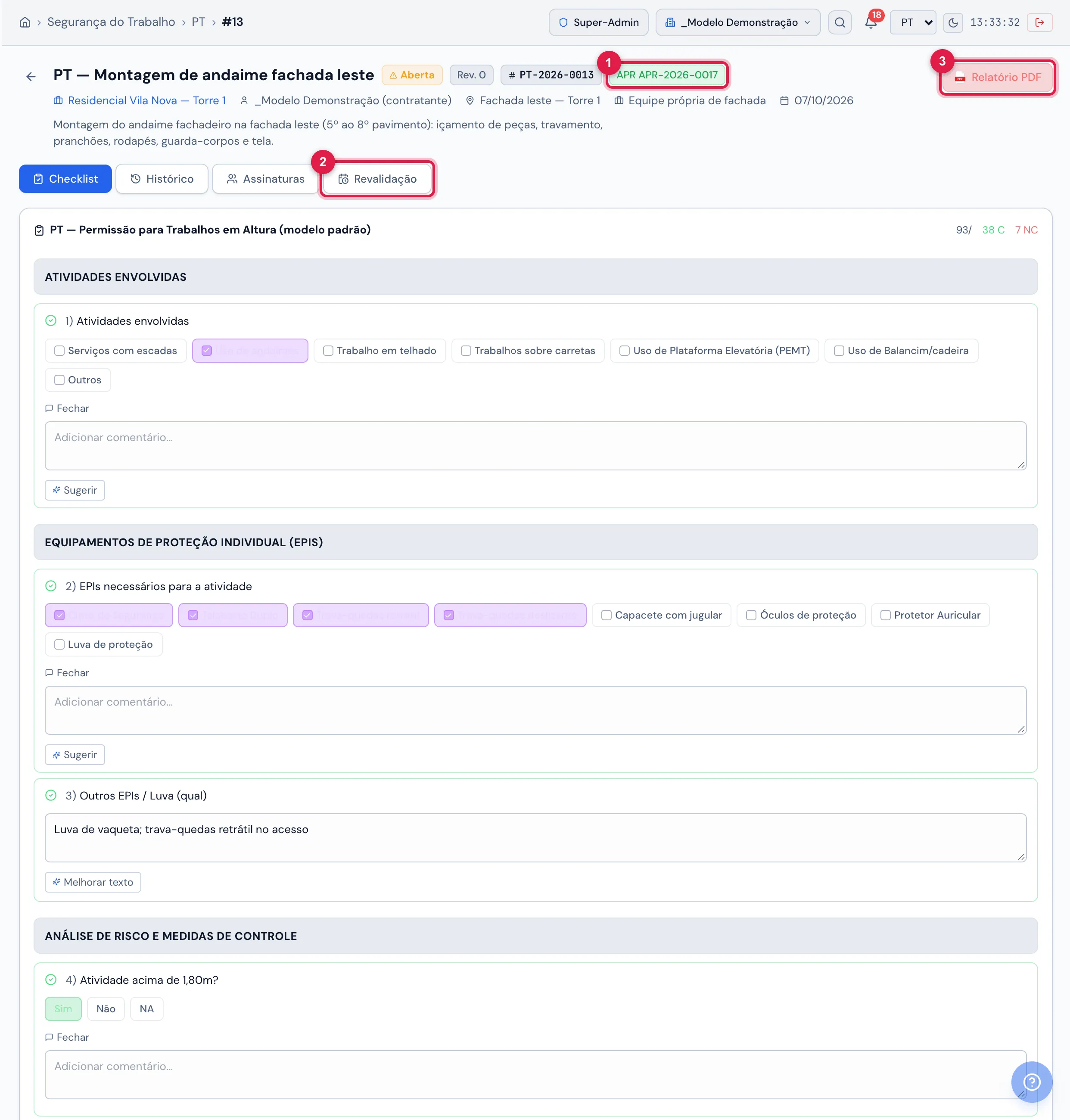Click the Relatório PDF button
The image size is (1070, 1120).
coord(998,77)
